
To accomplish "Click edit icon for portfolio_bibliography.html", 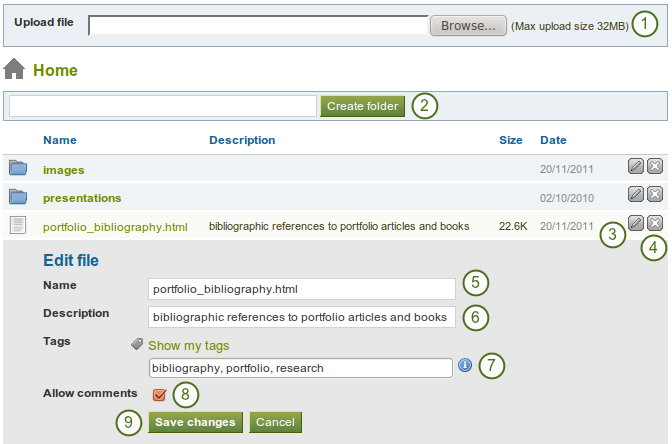I will pos(635,223).
